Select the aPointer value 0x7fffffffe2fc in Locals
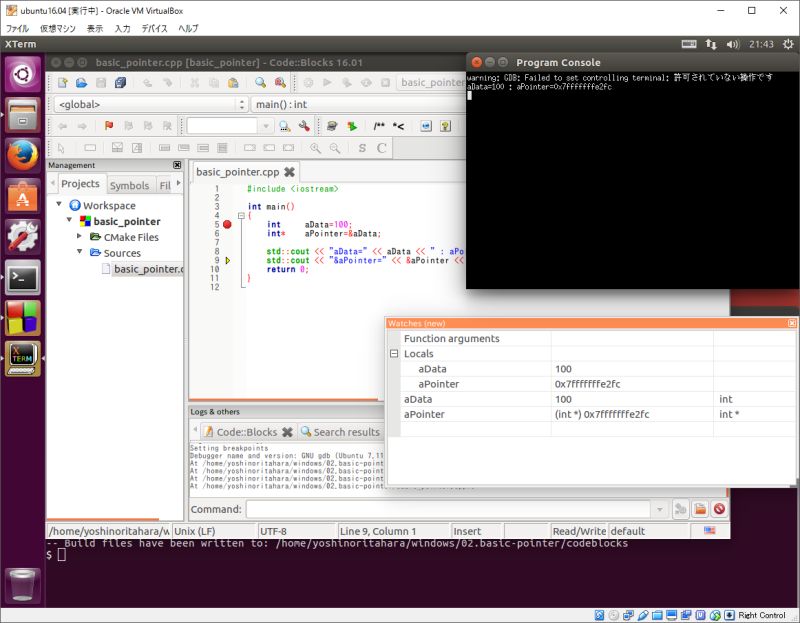 point(587,384)
